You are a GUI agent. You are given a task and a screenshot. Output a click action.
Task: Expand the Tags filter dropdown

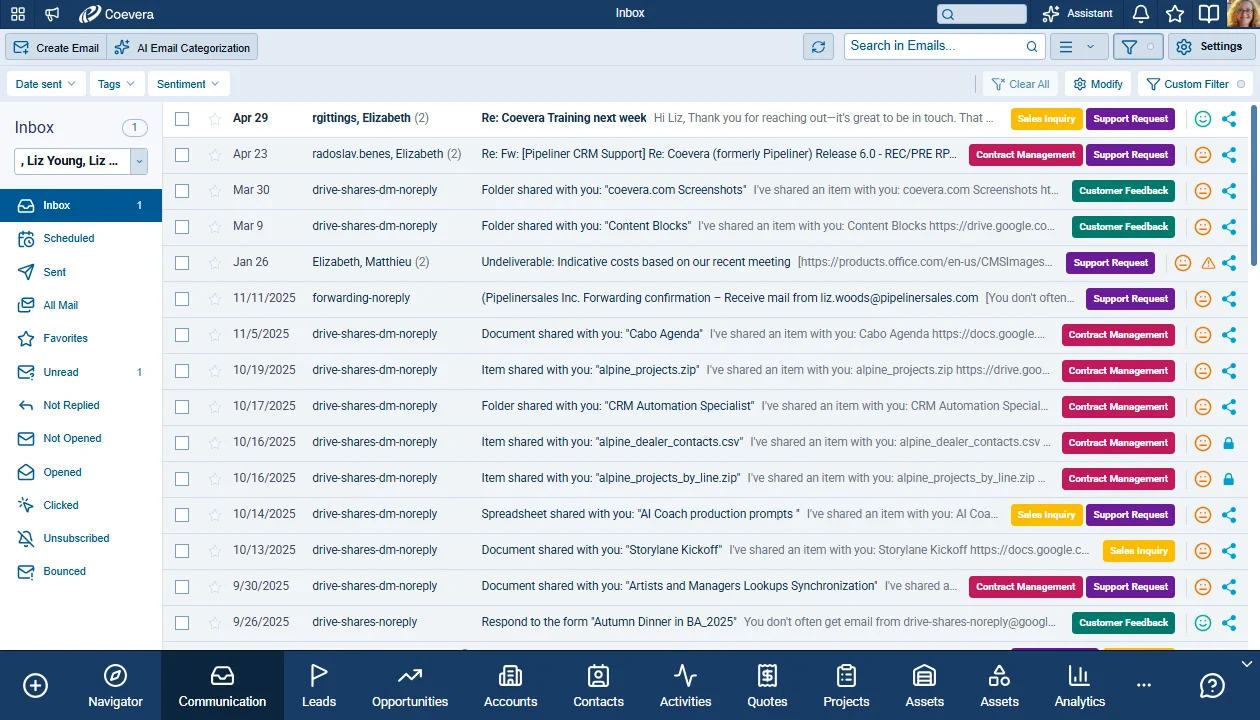[117, 84]
